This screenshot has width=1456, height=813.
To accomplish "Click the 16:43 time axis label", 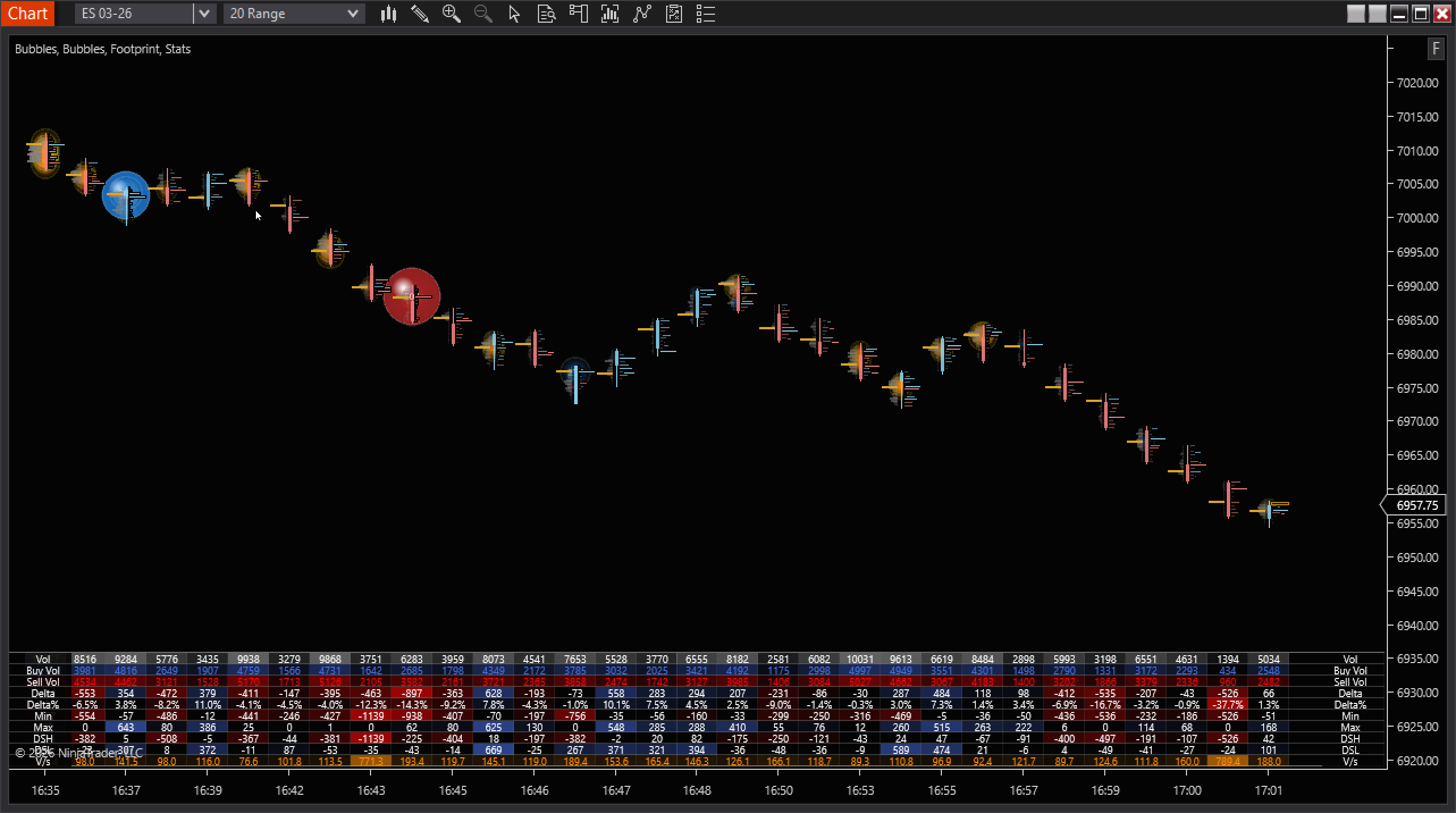I will pyautogui.click(x=371, y=790).
